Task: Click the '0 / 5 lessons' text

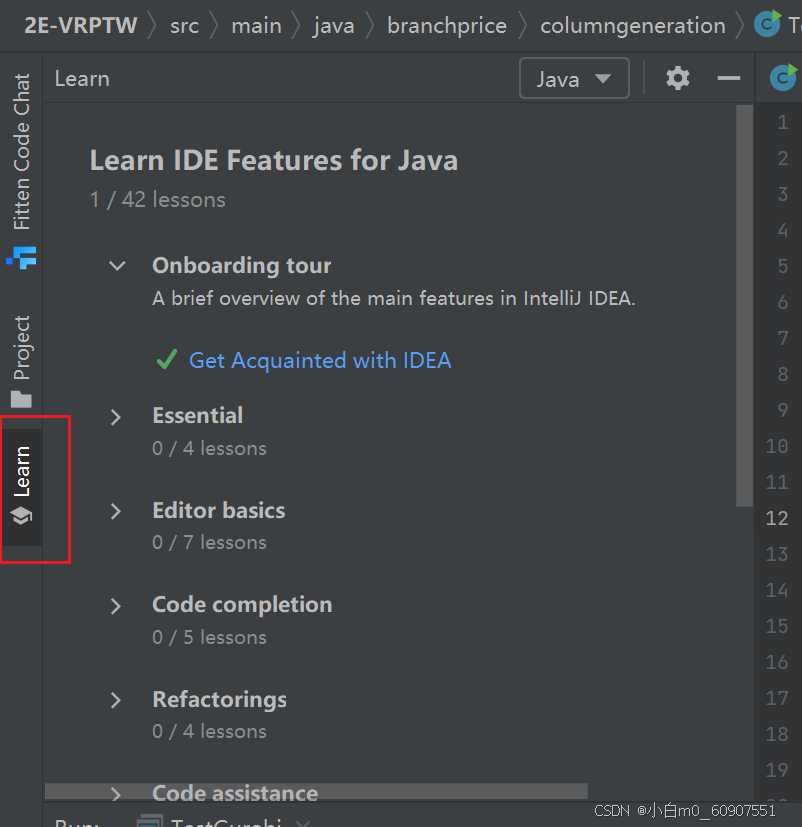Action: click(209, 638)
